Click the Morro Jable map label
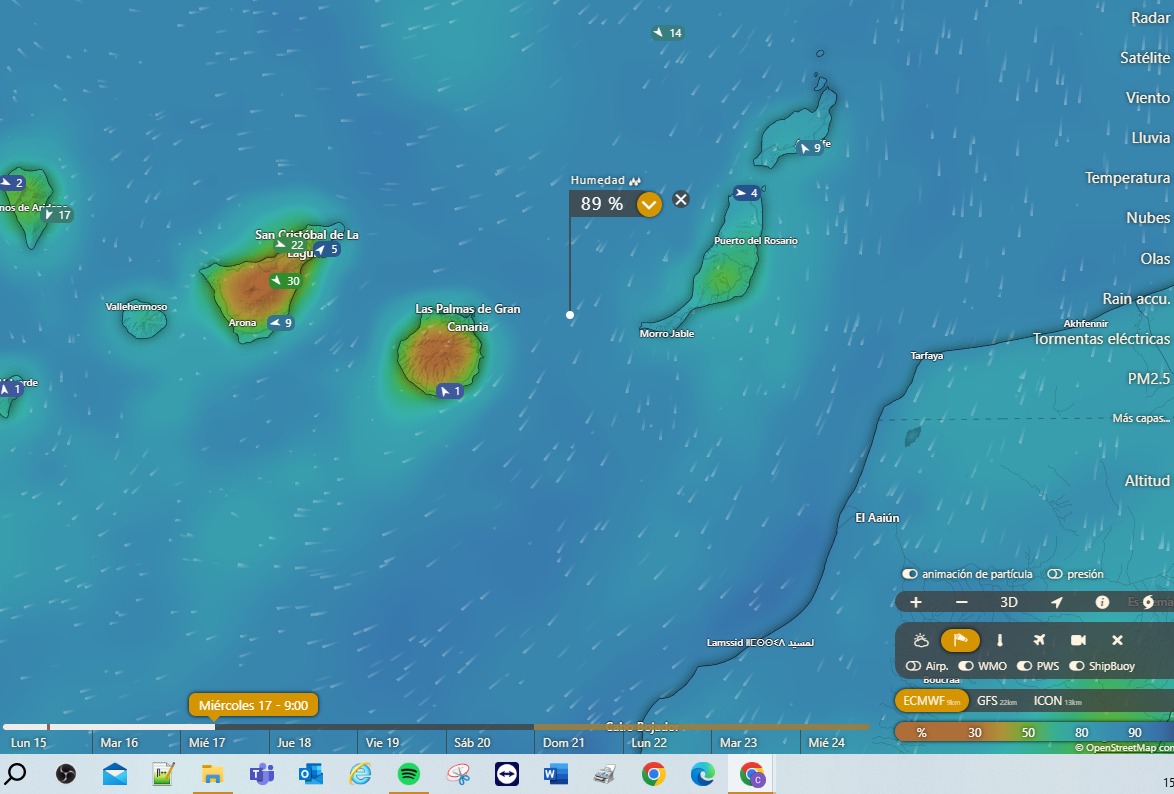The width and height of the screenshot is (1174, 794). pos(666,334)
